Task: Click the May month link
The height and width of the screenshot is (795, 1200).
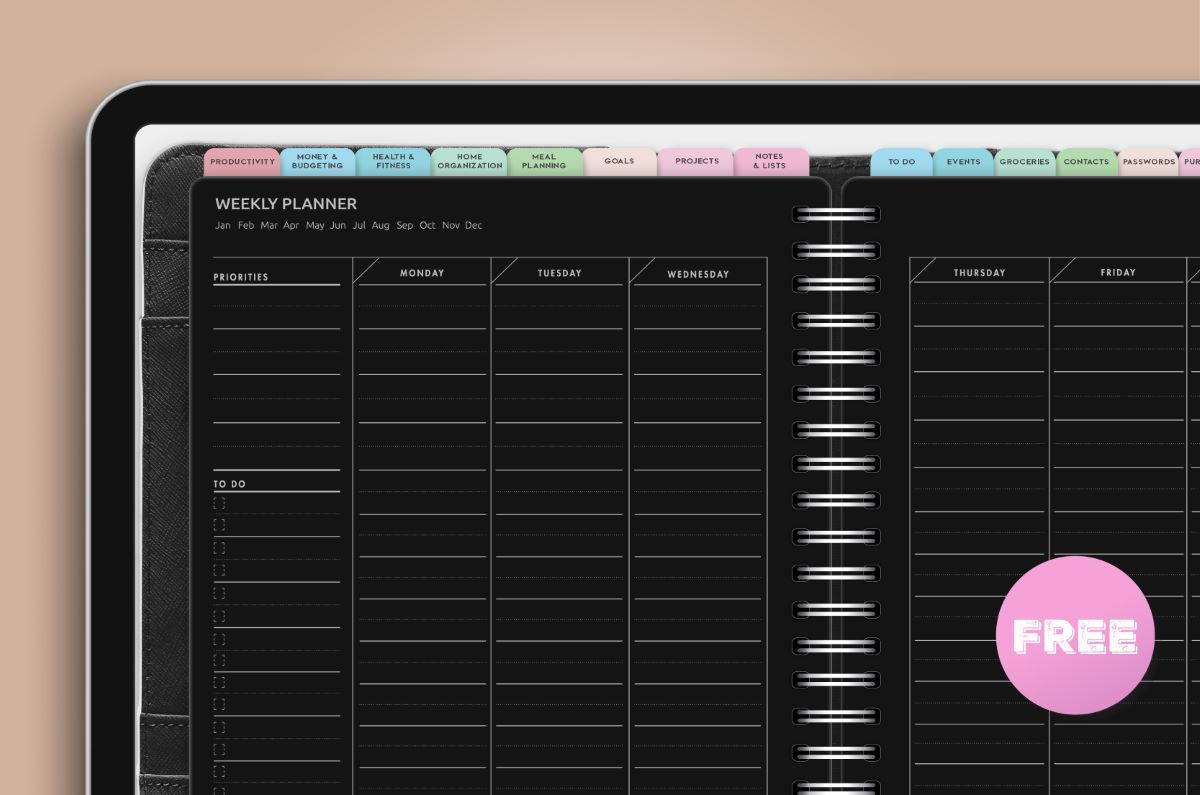Action: coord(315,226)
